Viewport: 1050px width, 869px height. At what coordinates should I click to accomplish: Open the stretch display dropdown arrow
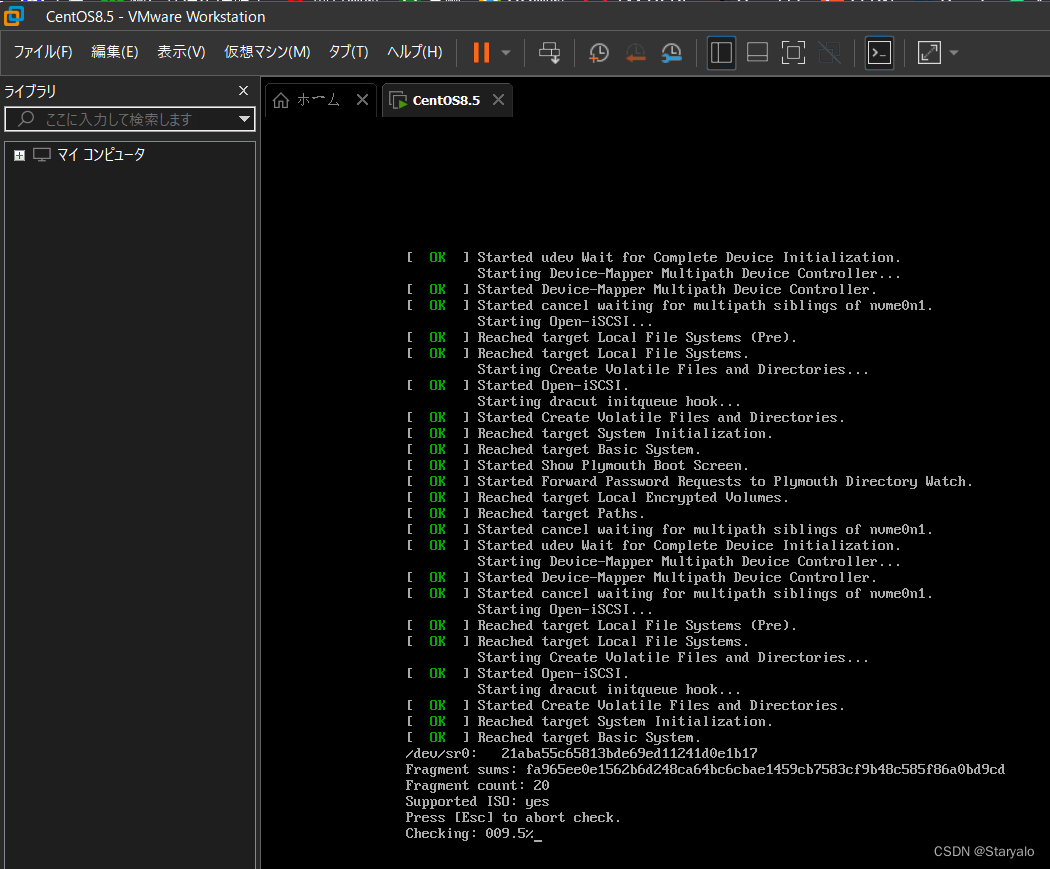pyautogui.click(x=954, y=52)
